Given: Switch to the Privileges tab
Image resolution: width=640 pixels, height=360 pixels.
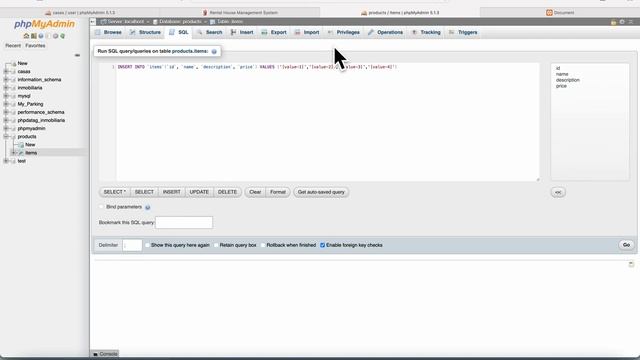Looking at the screenshot, I should [x=344, y=32].
